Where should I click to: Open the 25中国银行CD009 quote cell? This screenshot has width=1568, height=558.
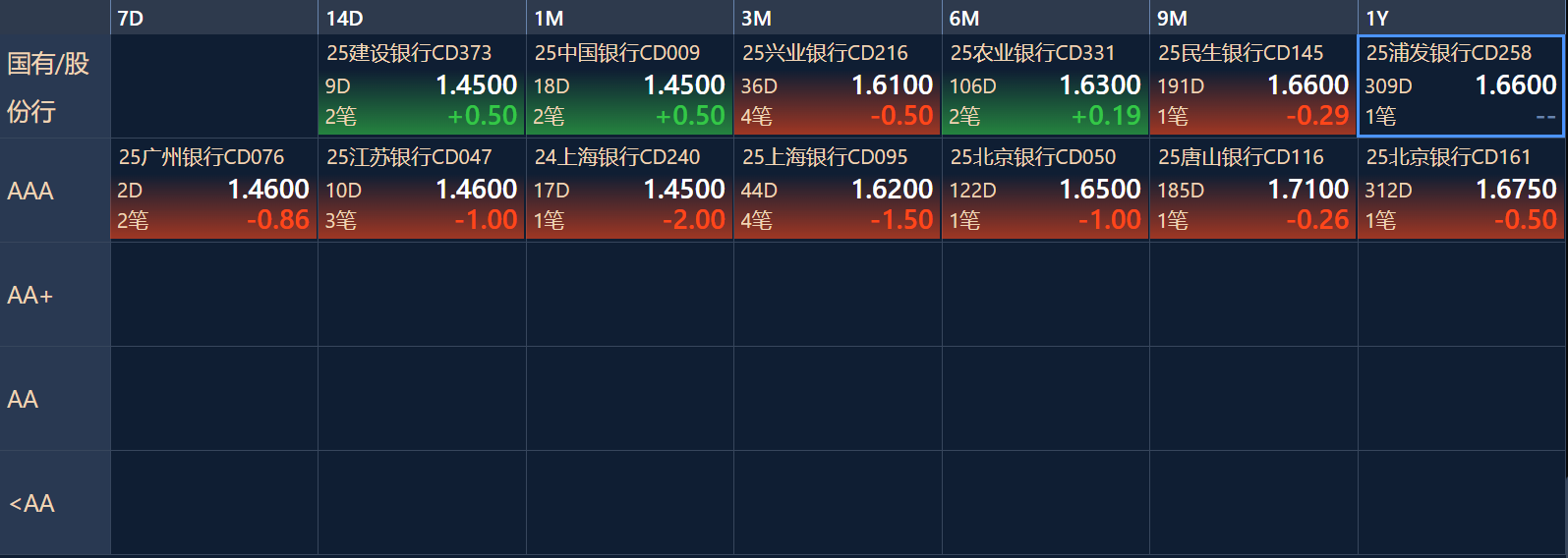(629, 86)
